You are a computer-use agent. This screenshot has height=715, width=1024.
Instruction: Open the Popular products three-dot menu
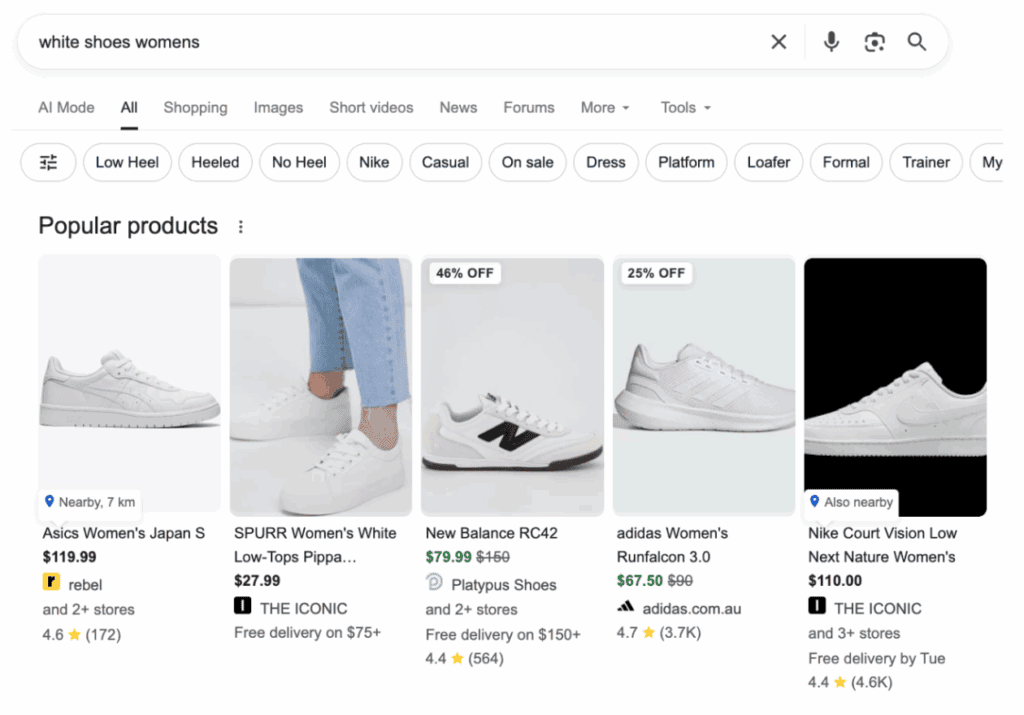pos(240,226)
